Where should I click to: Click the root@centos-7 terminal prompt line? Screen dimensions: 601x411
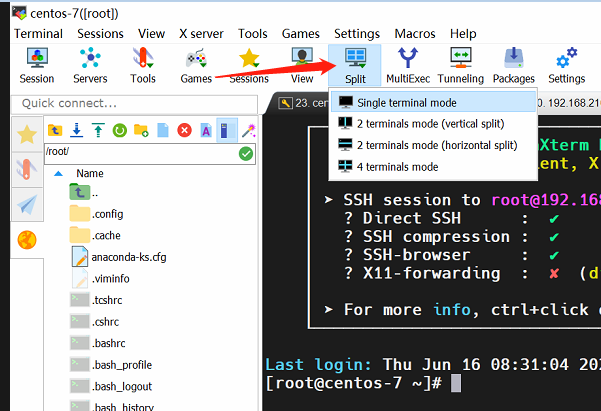363,383
